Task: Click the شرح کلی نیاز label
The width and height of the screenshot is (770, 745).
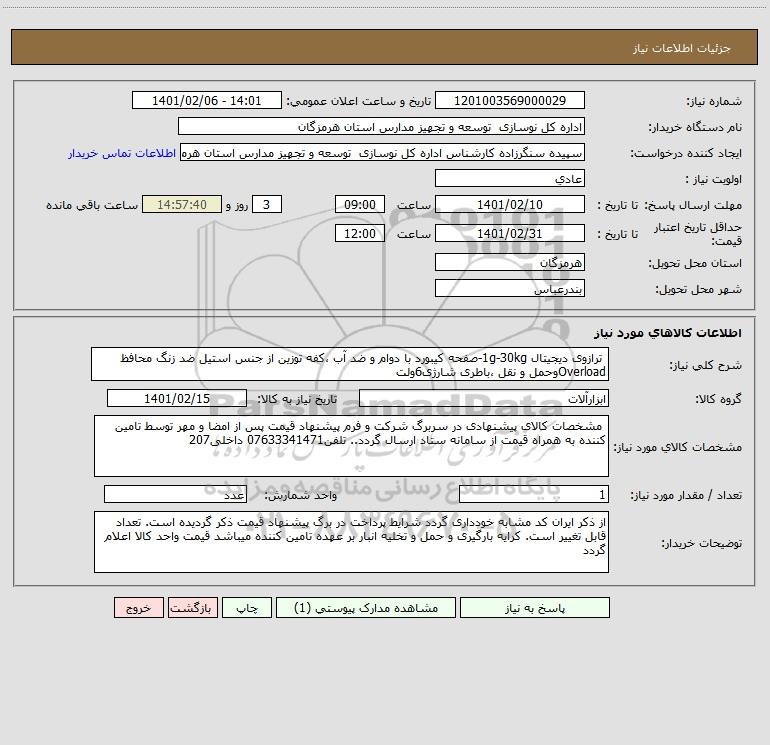Action: (706, 365)
